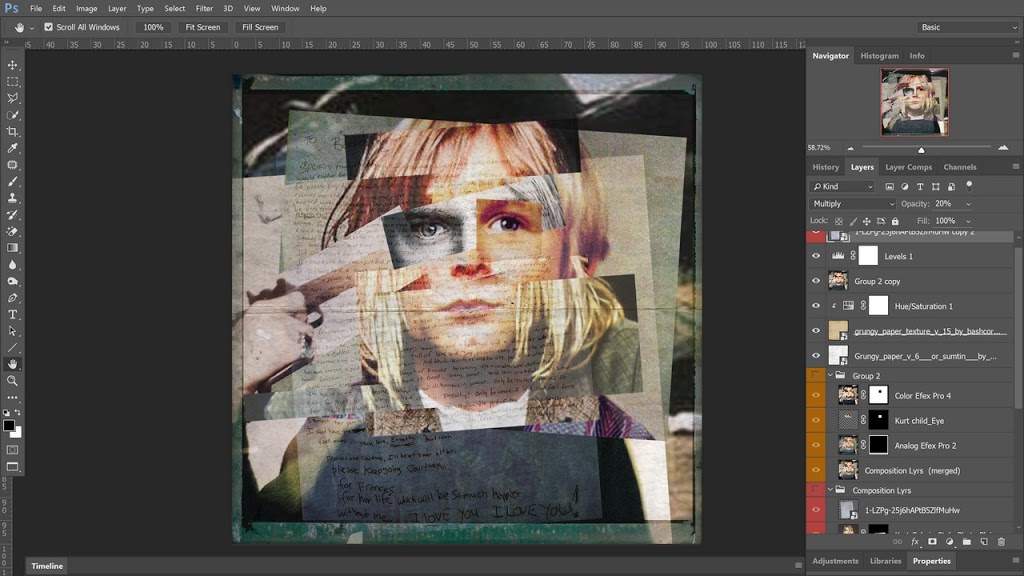
Task: Click the Navigator zoom slider handle
Action: coord(921,150)
